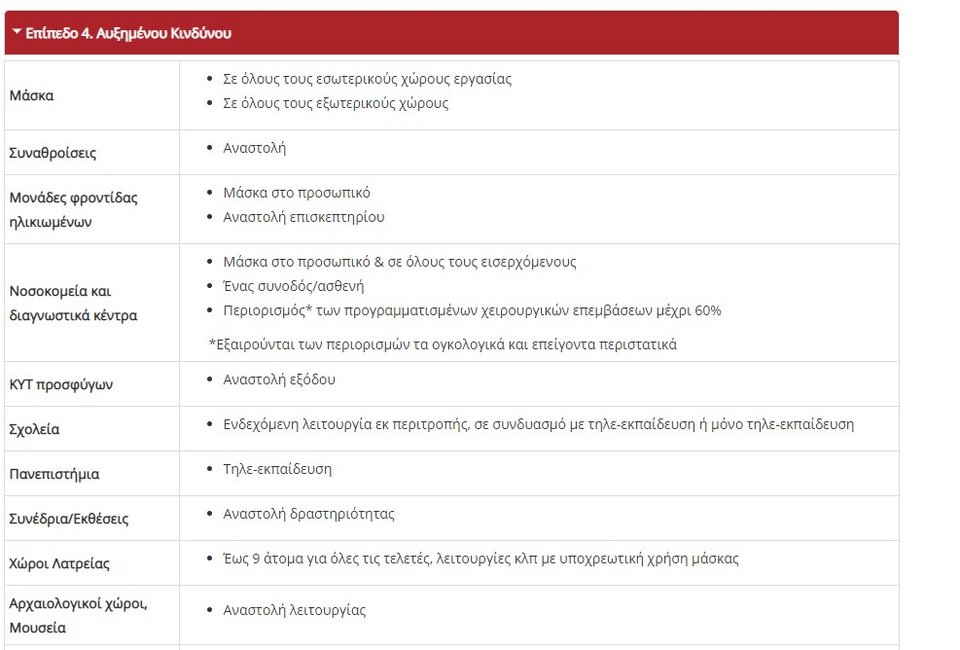Click the Τηλε-εκπαίδευση text in Πανεπιστήμια row

click(277, 468)
